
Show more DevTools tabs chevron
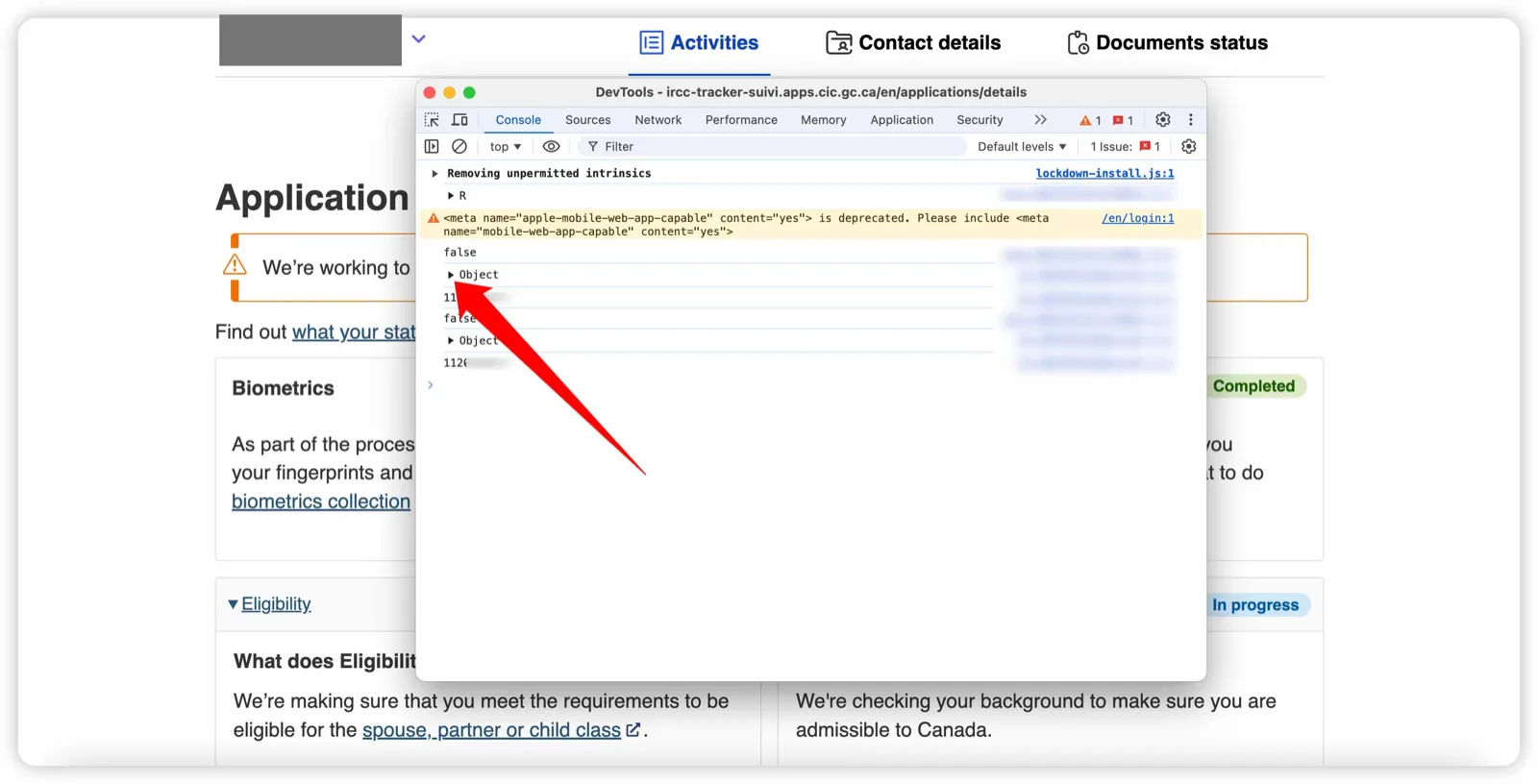click(x=1040, y=120)
